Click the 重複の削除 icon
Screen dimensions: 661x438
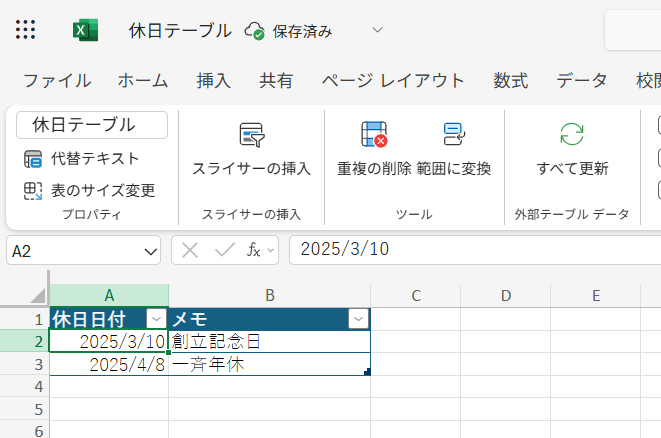pos(374,134)
